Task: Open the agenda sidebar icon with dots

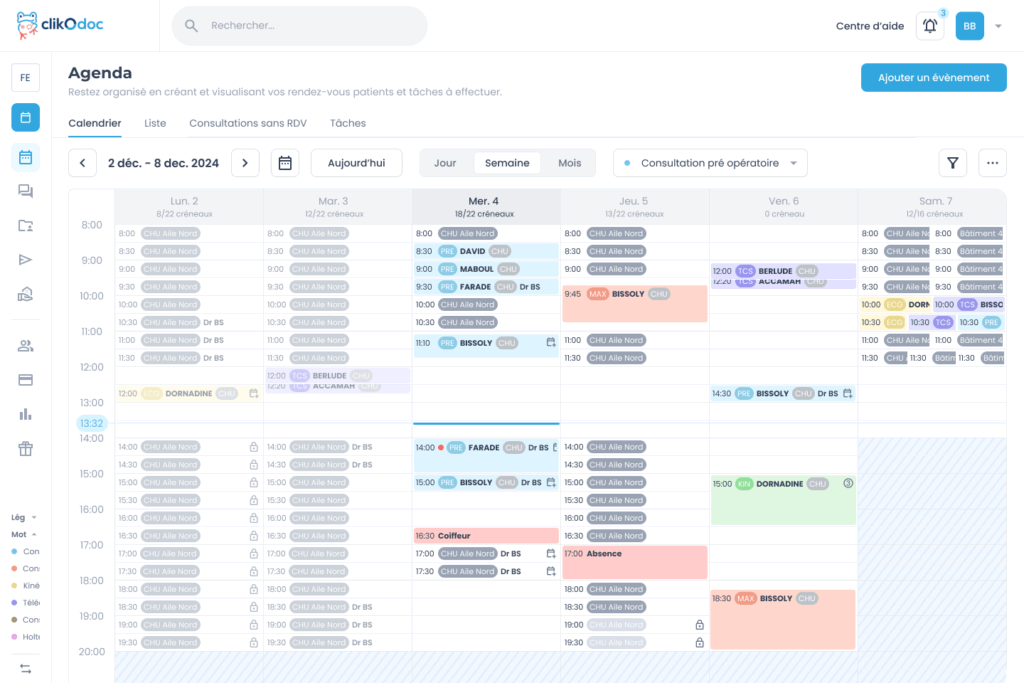Action: [25, 157]
